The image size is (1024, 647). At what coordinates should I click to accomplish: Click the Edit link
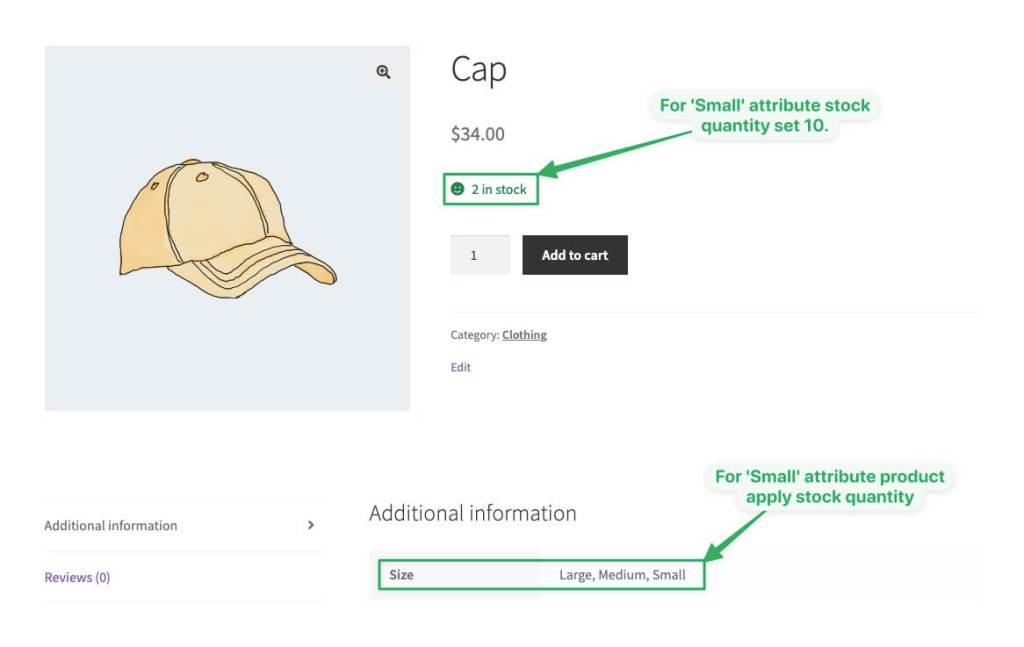(460, 367)
